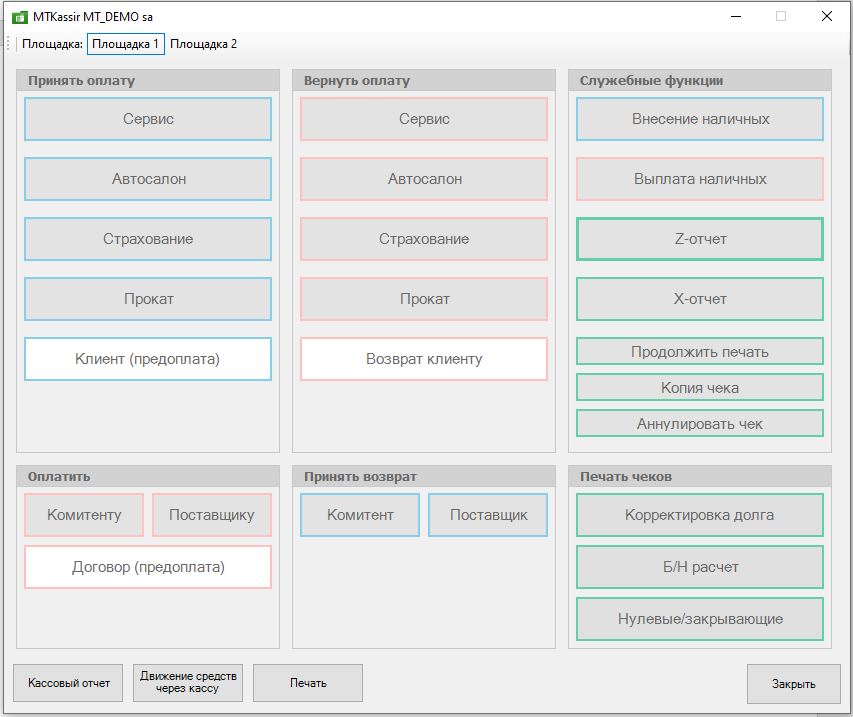Open Внесение наличных function

(700, 119)
